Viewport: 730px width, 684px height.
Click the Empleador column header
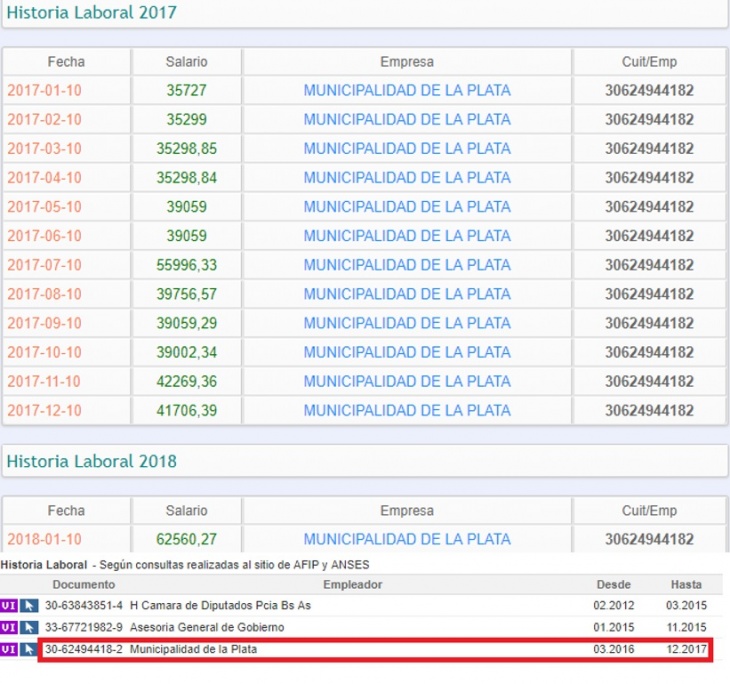click(352, 584)
